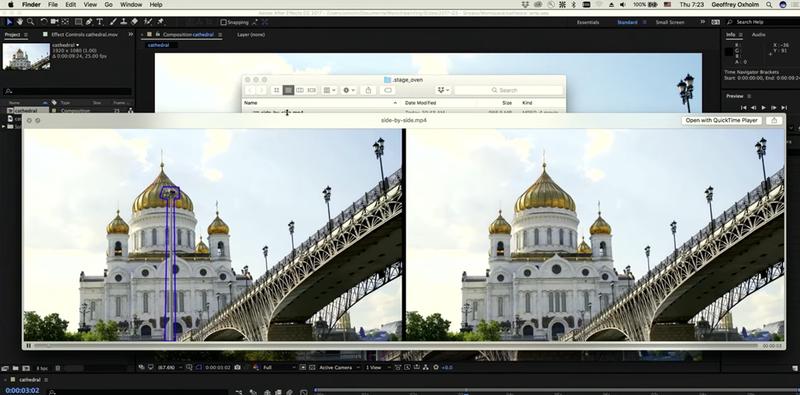Open the Window menu in menu bar
The height and width of the screenshot is (395, 800).
tap(131, 5)
